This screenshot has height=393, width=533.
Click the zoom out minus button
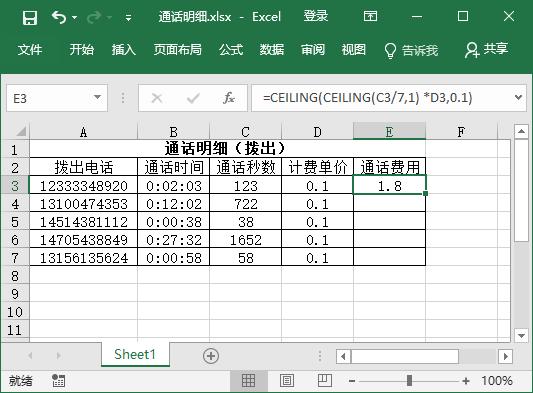click(352, 381)
